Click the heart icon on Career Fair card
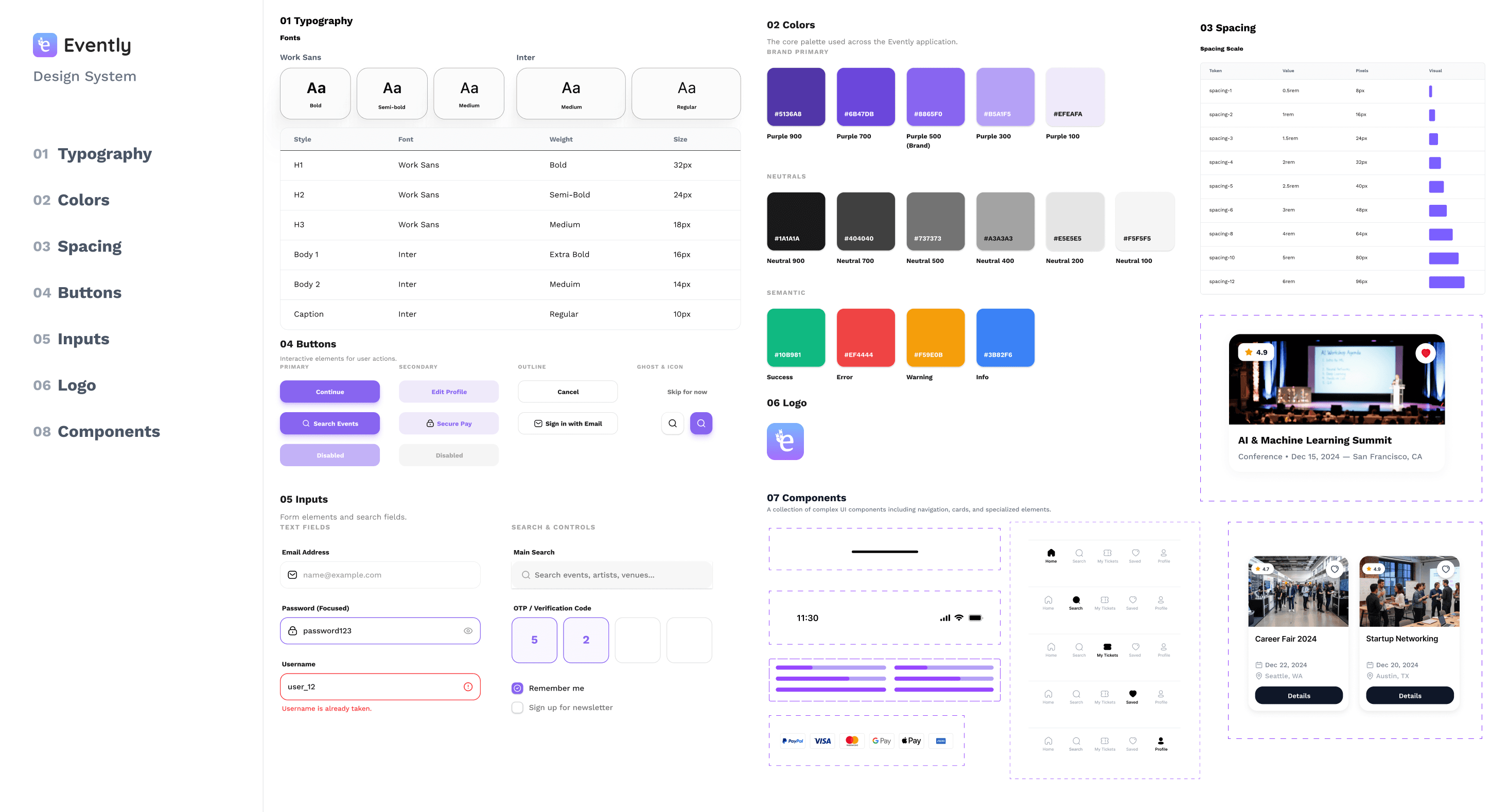The width and height of the screenshot is (1508, 812). click(x=1334, y=569)
